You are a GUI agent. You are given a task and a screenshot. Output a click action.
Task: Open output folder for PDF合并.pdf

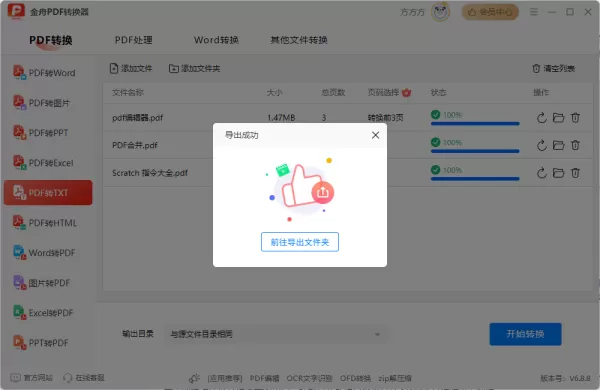(559, 145)
